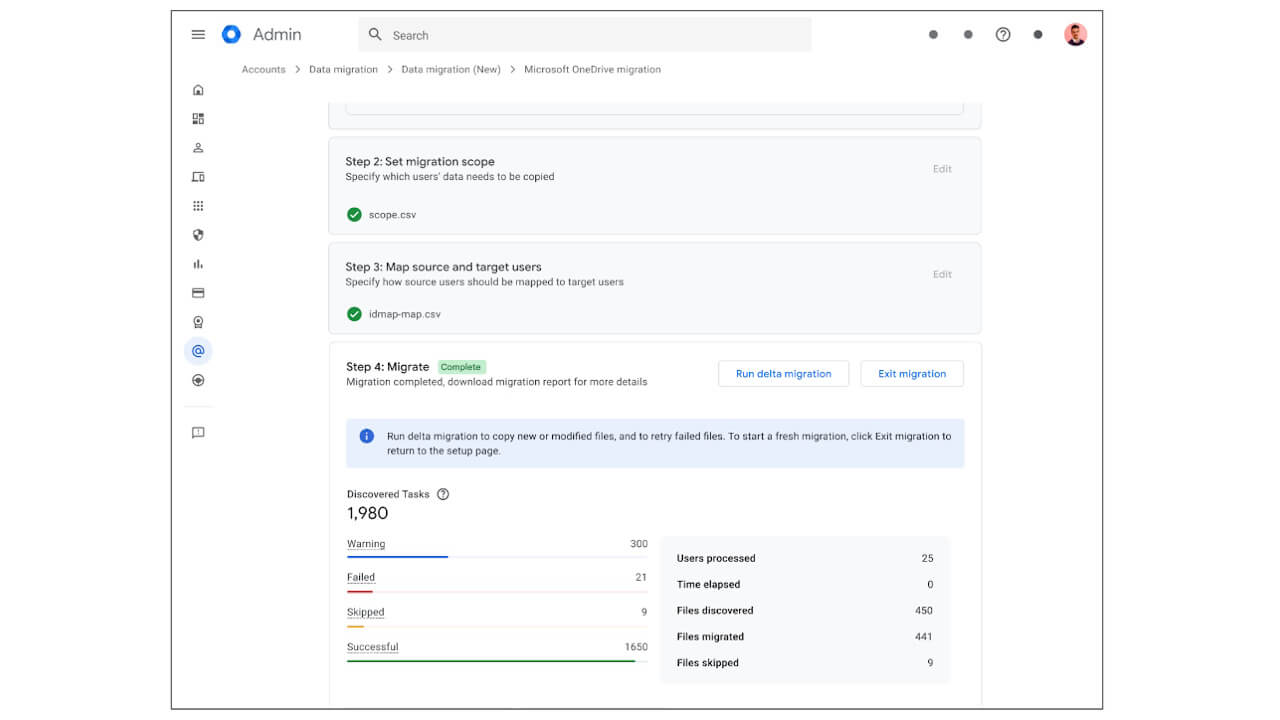Open the Devices icon in the sidebar
The image size is (1280, 720).
[x=198, y=176]
